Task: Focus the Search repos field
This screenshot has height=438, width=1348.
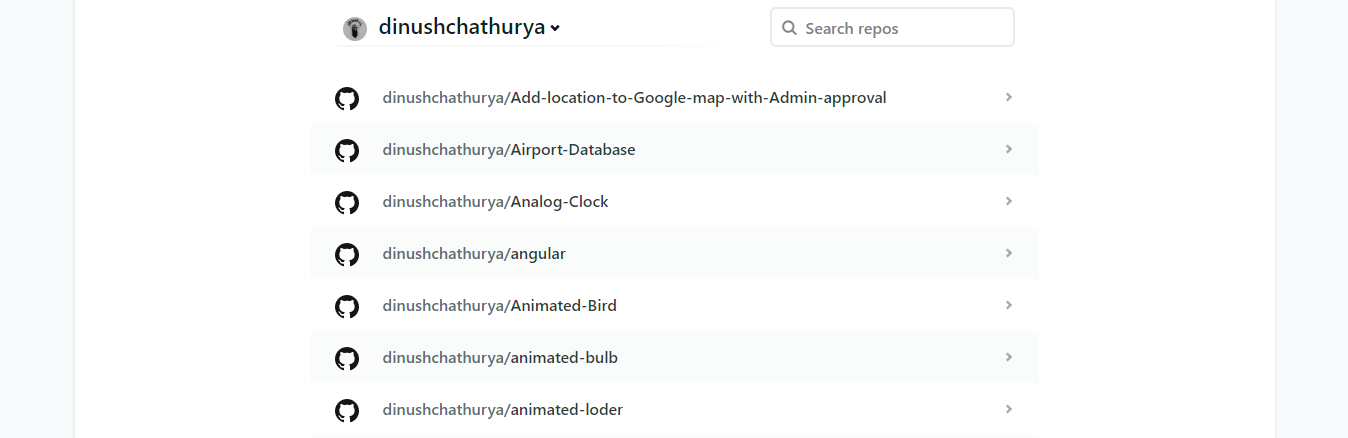Action: tap(892, 27)
